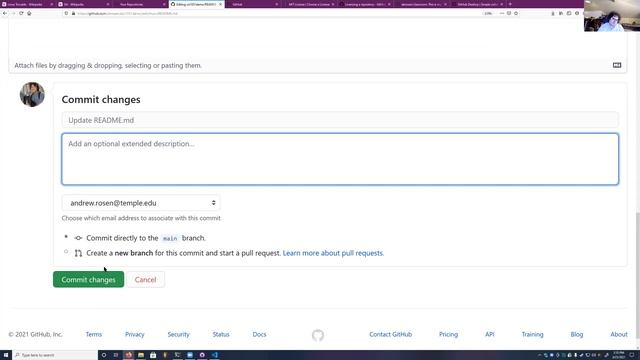Viewport: 640px width, 360px height.
Task: Open Contact GitHub footer link
Action: [391, 334]
